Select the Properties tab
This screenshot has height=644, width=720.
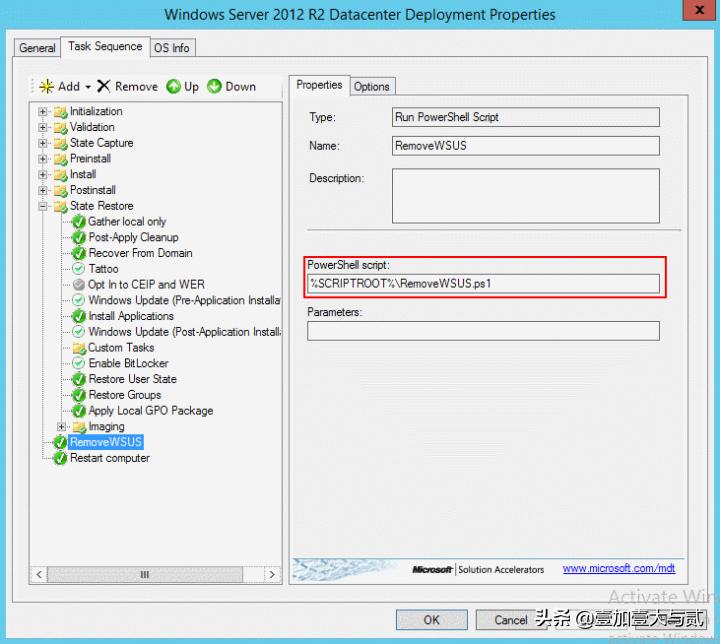[x=319, y=85]
